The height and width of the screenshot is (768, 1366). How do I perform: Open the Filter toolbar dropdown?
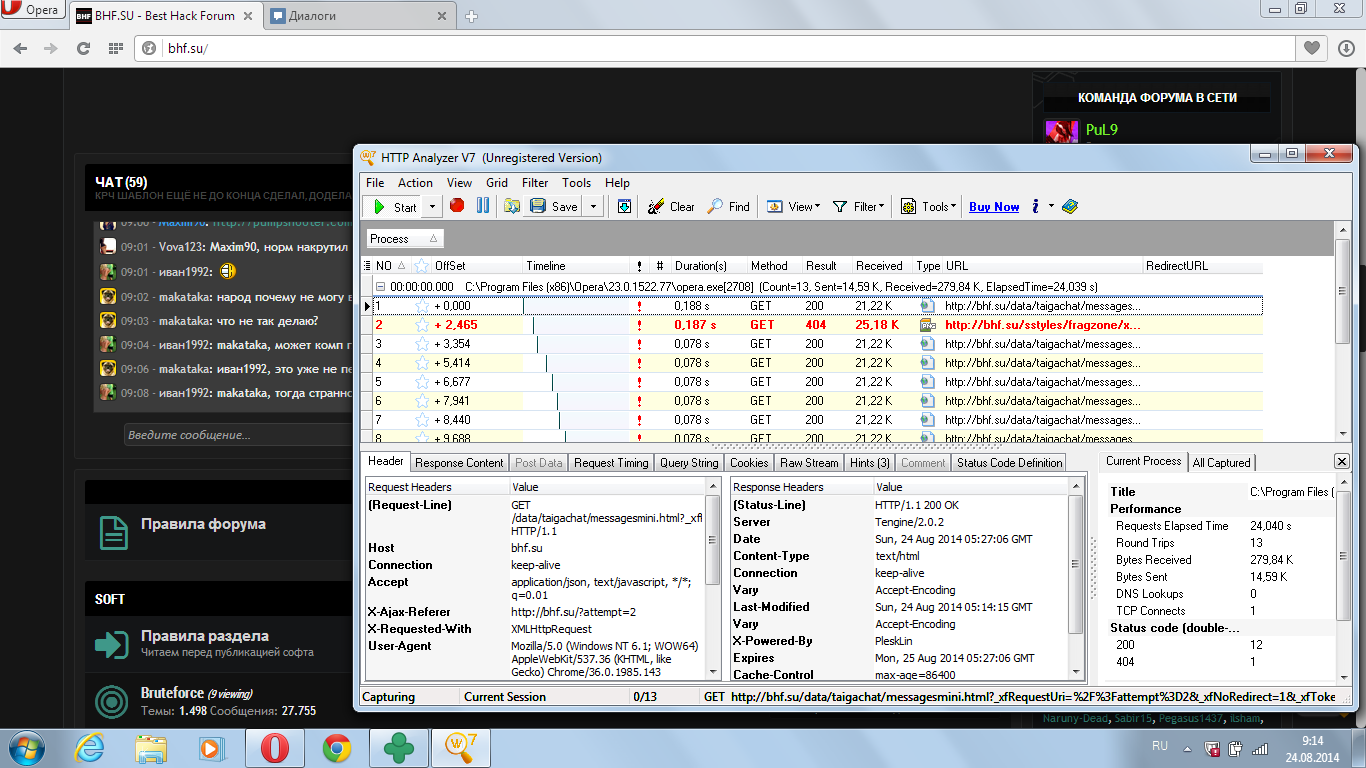[858, 207]
